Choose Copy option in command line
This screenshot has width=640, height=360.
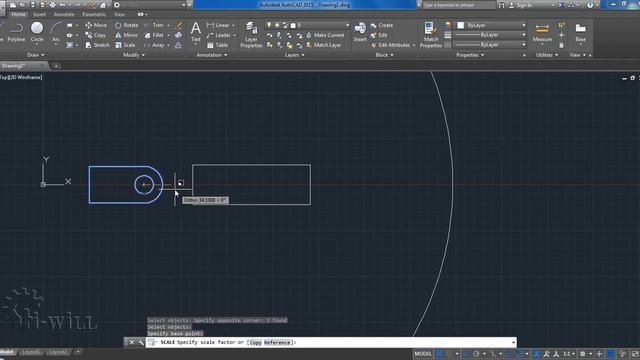(x=256, y=342)
